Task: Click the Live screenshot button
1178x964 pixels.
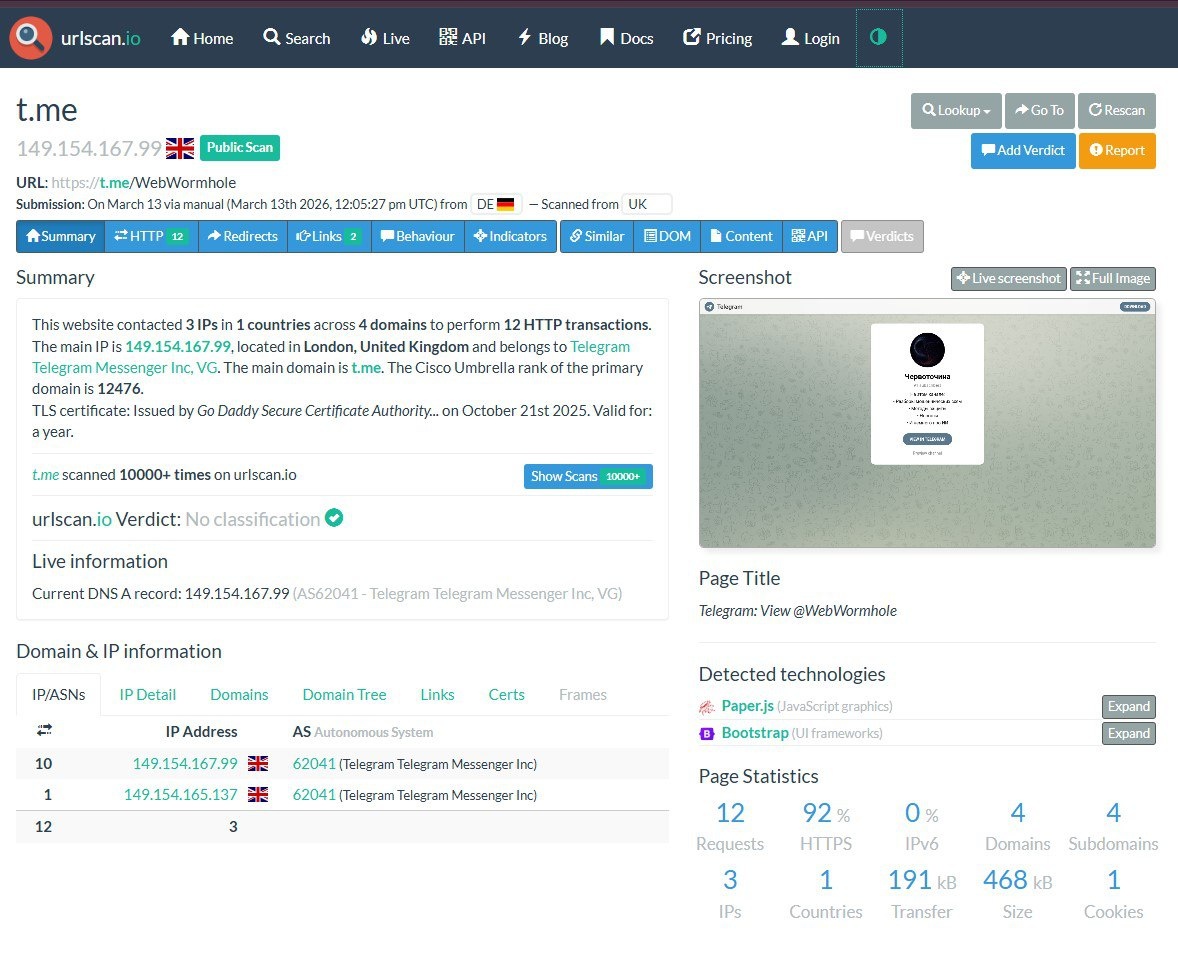Action: [1009, 279]
